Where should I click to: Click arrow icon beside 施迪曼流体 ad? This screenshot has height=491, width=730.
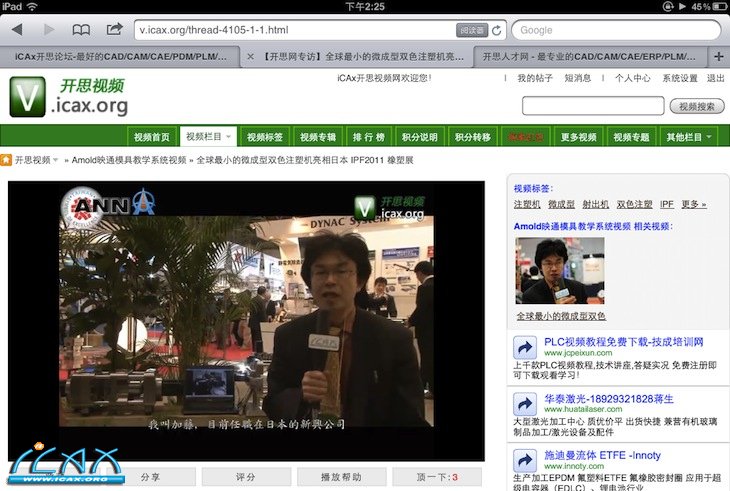coord(525,461)
